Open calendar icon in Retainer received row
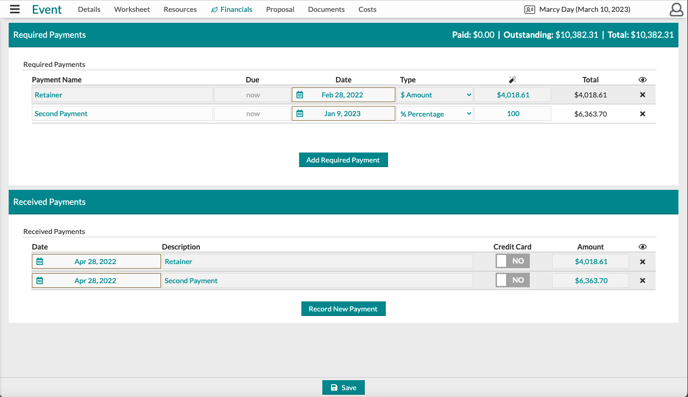 (39, 261)
